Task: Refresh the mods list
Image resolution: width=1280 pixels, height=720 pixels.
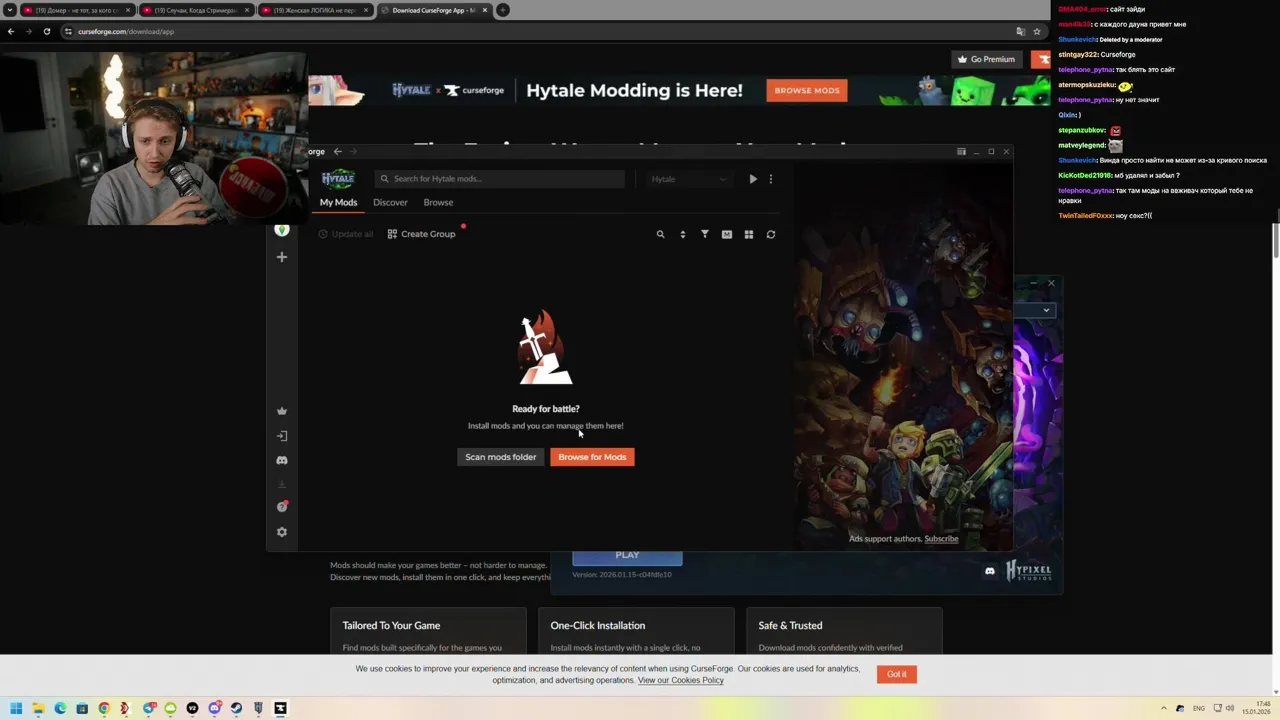Action: pos(771,234)
